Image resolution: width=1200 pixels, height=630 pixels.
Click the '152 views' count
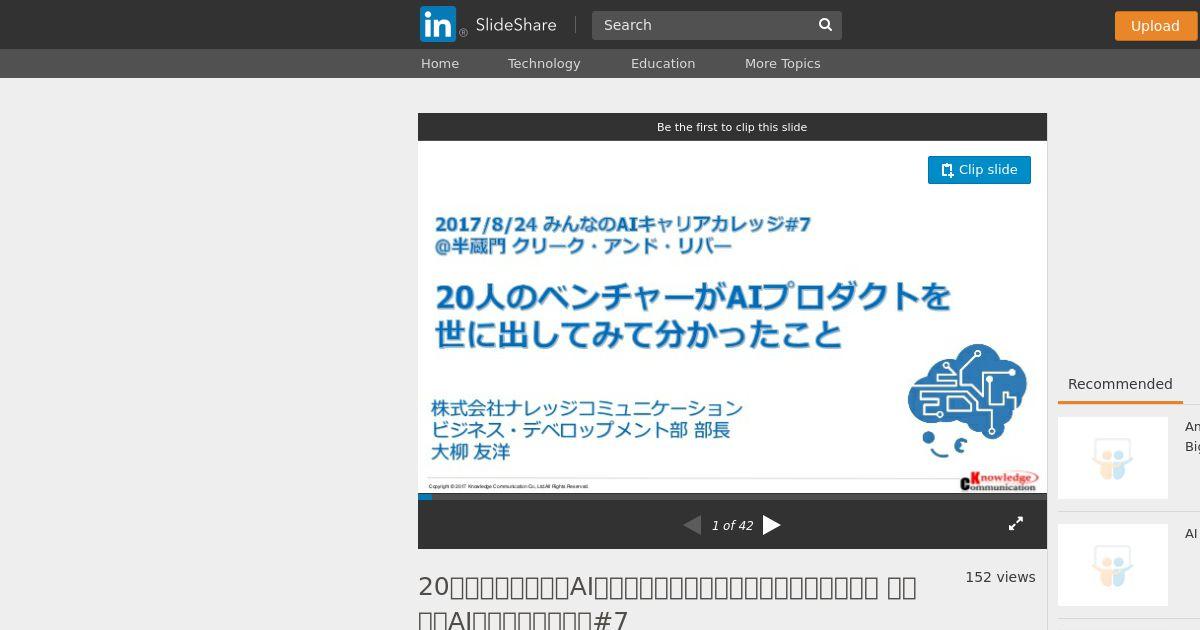pyautogui.click(x=1000, y=577)
